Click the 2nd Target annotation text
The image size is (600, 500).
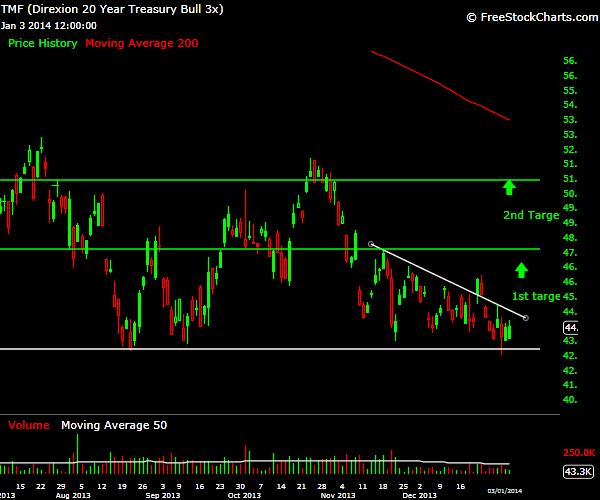click(531, 215)
